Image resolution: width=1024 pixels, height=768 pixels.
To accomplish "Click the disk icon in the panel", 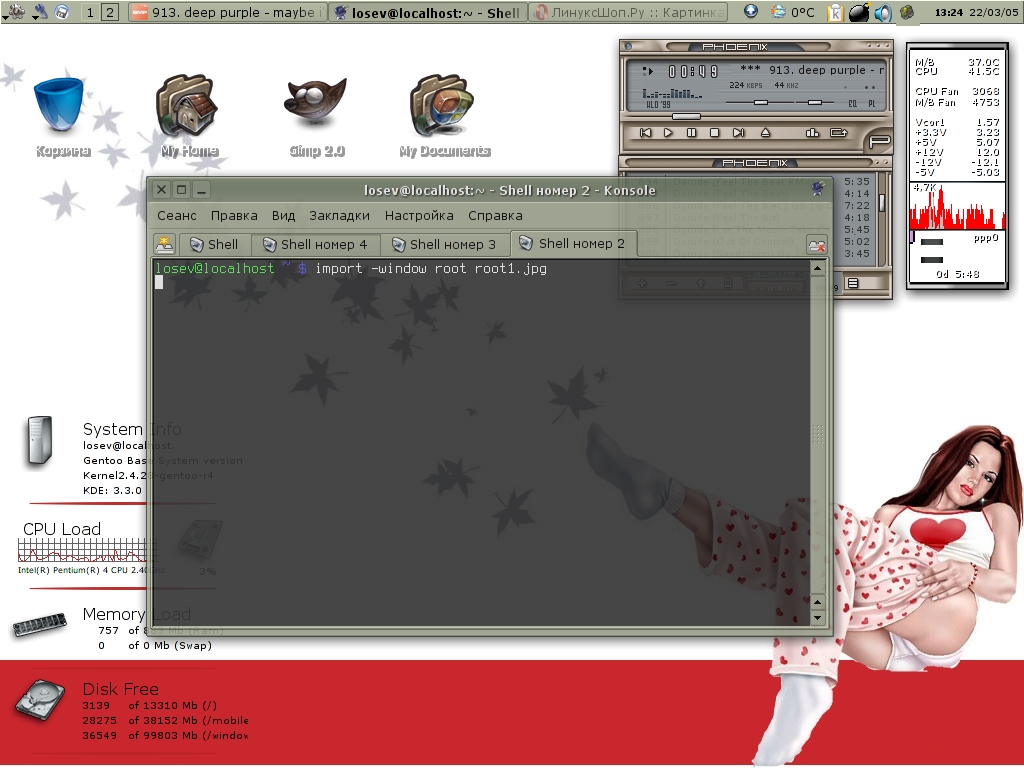I will (61, 12).
